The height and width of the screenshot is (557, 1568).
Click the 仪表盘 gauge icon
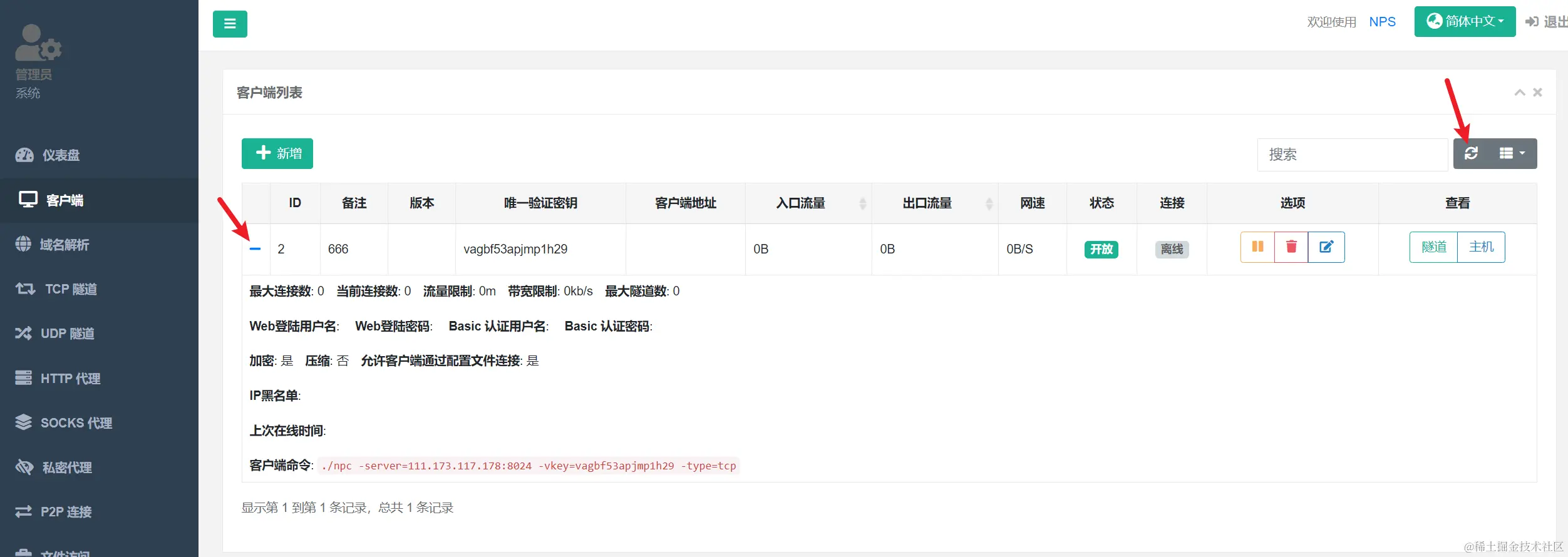(x=24, y=155)
